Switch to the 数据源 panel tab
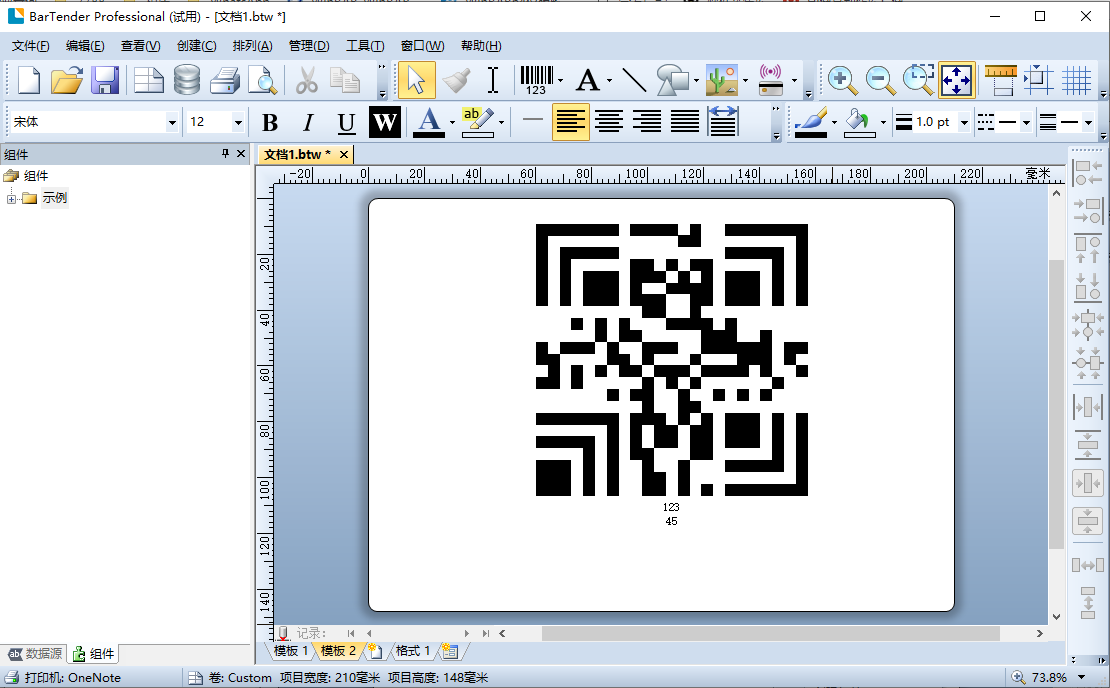The height and width of the screenshot is (688, 1110). tap(35, 653)
